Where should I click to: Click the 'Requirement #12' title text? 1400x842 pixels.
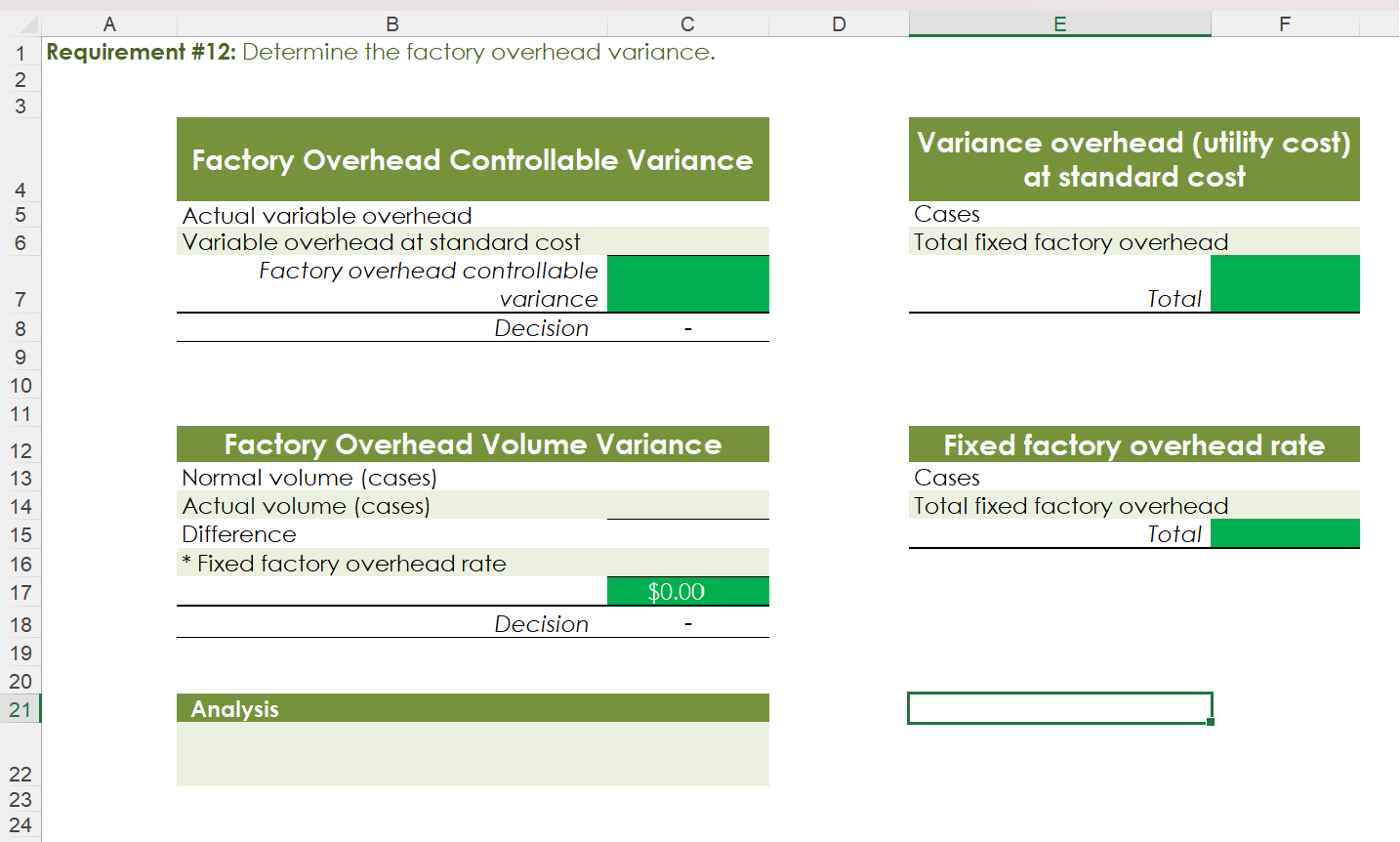[x=381, y=52]
